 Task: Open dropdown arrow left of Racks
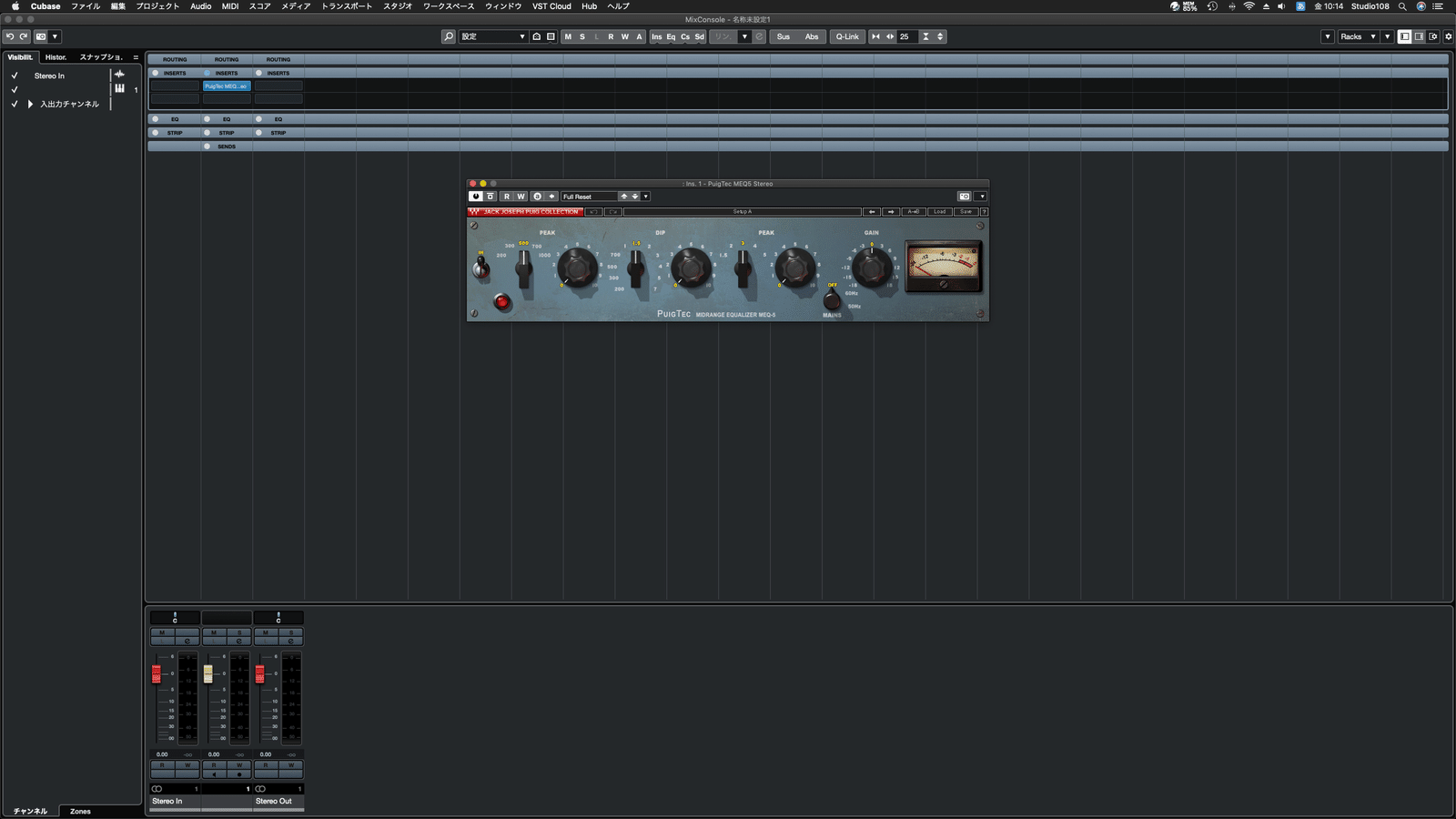[x=1328, y=36]
